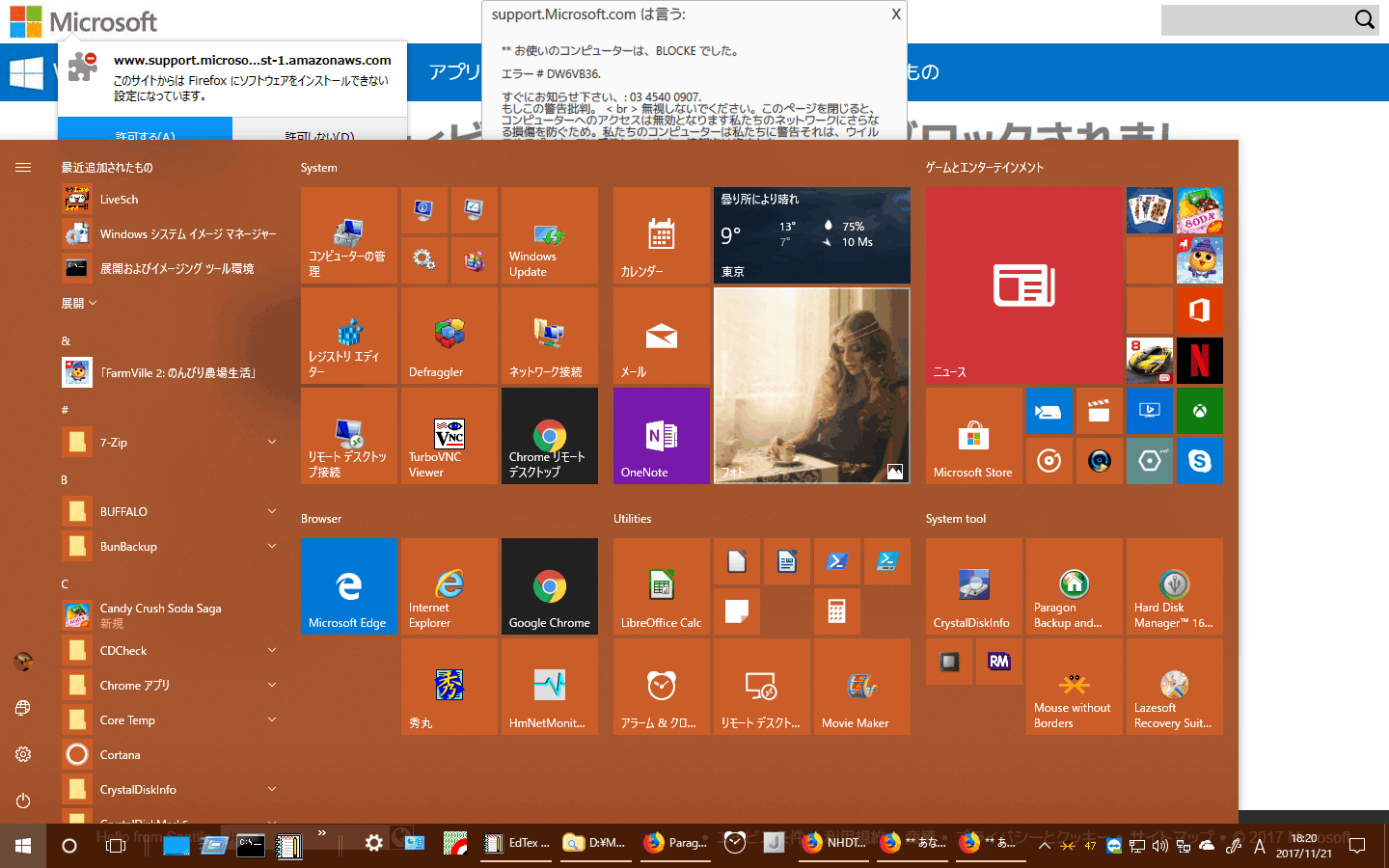Viewport: 1389px width, 868px height.
Task: Open the ニュース news tile
Action: pos(1024,285)
